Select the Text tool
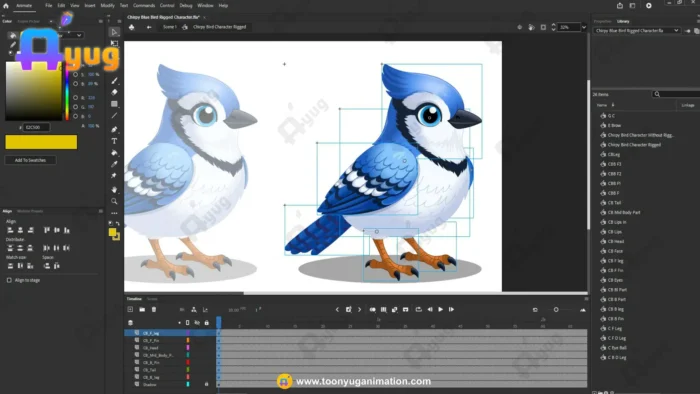The width and height of the screenshot is (700, 394). pos(114,141)
